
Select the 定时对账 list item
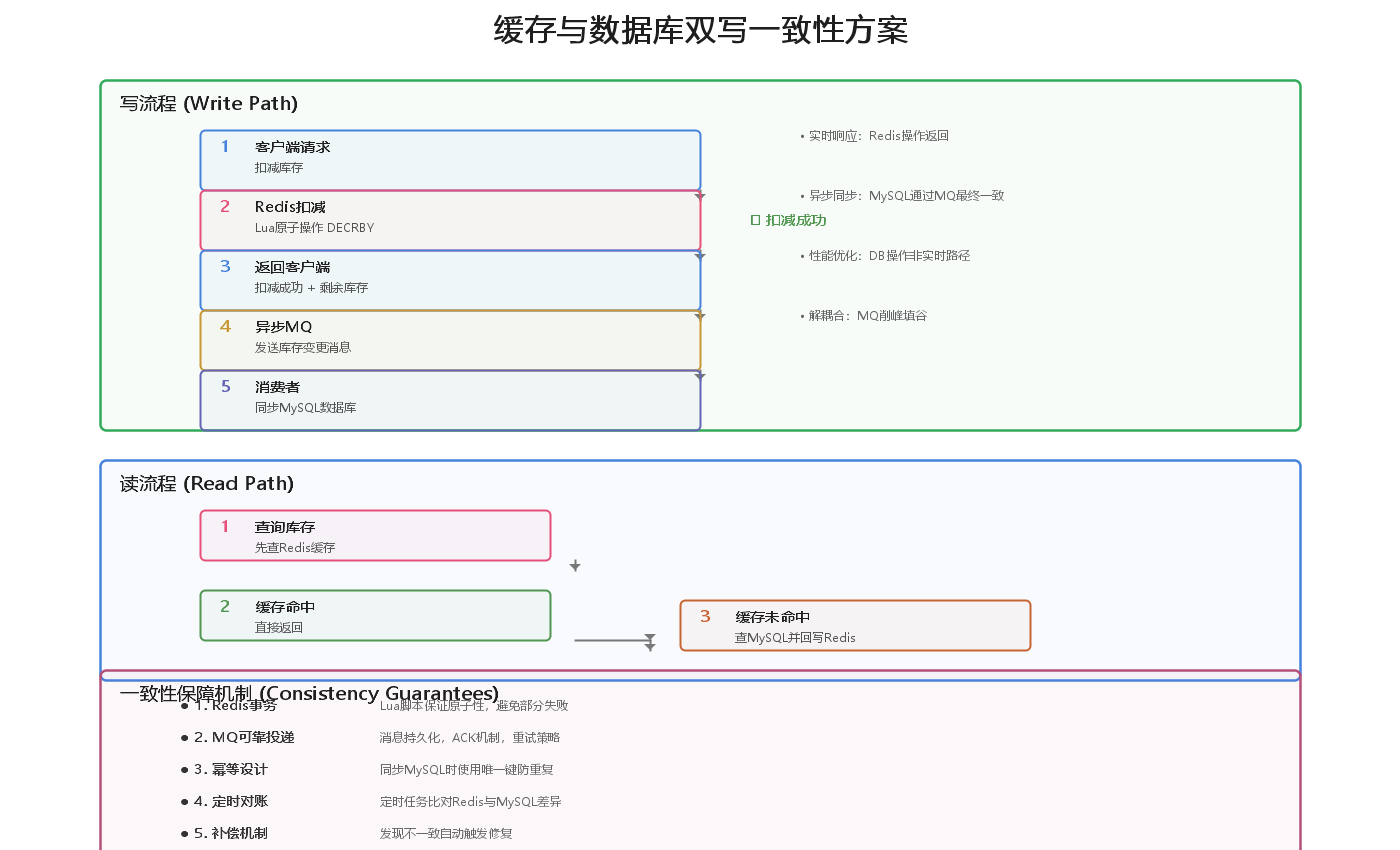231,802
